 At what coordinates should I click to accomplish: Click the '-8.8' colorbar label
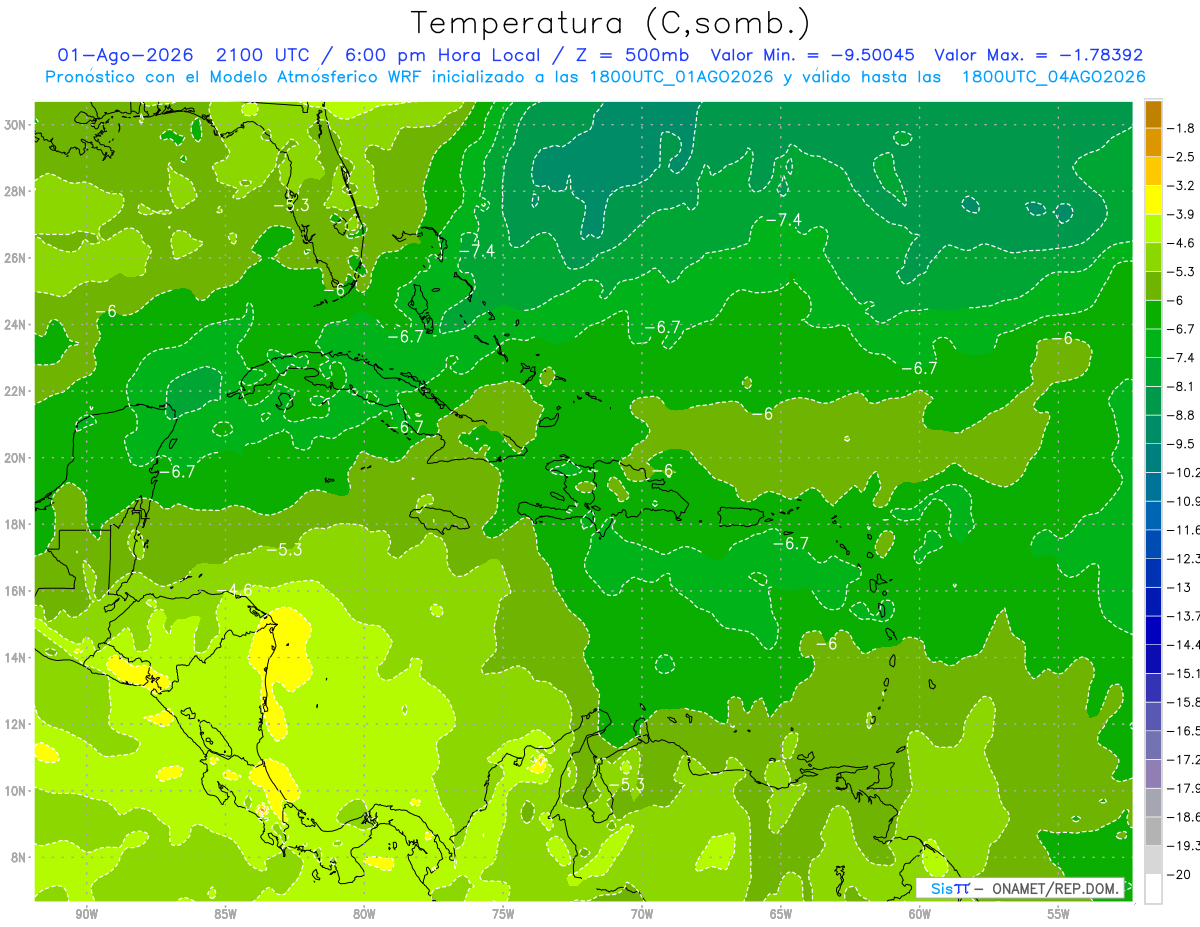[1181, 415]
